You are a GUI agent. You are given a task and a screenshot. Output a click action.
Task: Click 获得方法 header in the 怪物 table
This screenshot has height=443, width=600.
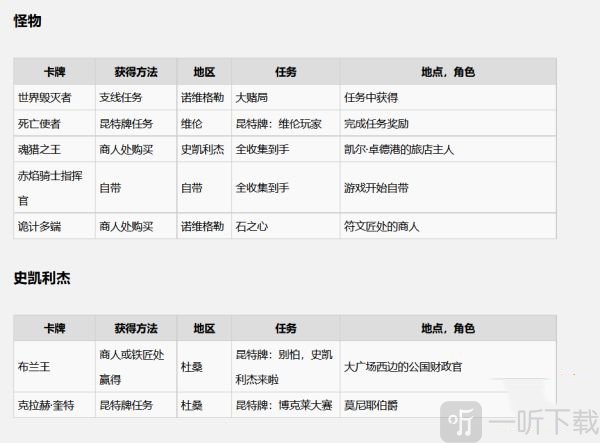coord(136,72)
